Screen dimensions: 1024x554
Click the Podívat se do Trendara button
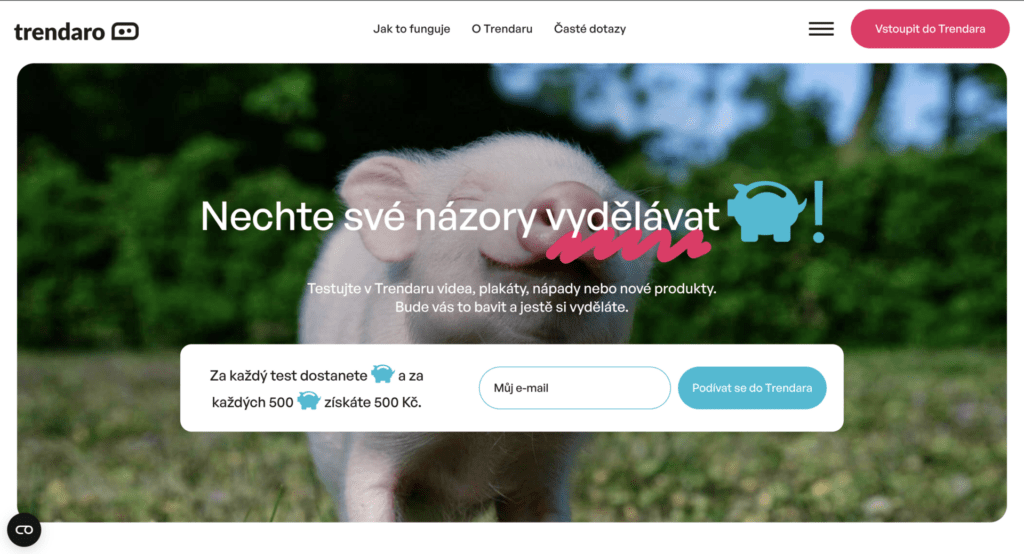point(752,388)
